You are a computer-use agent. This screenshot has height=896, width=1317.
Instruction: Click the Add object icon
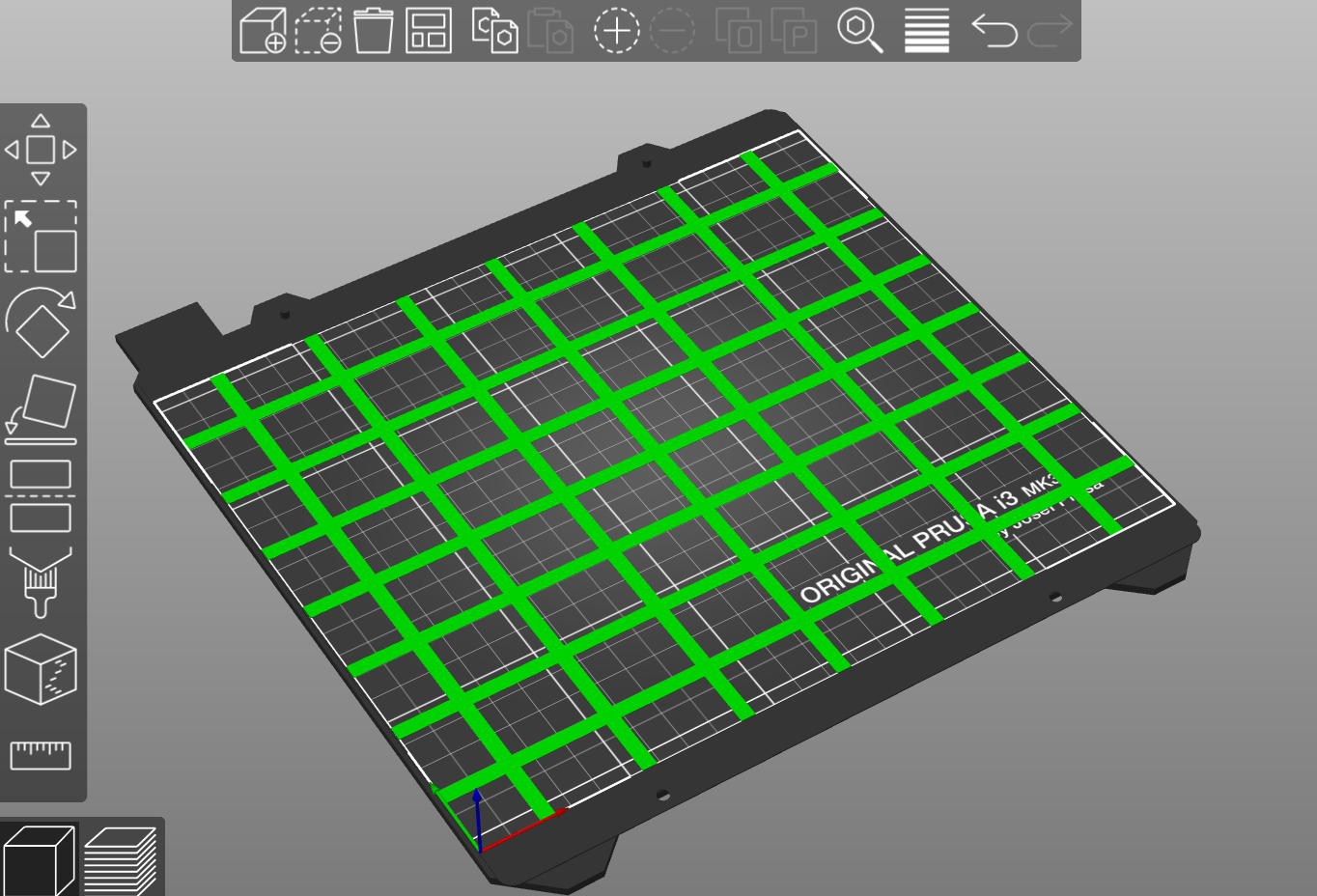(x=262, y=31)
